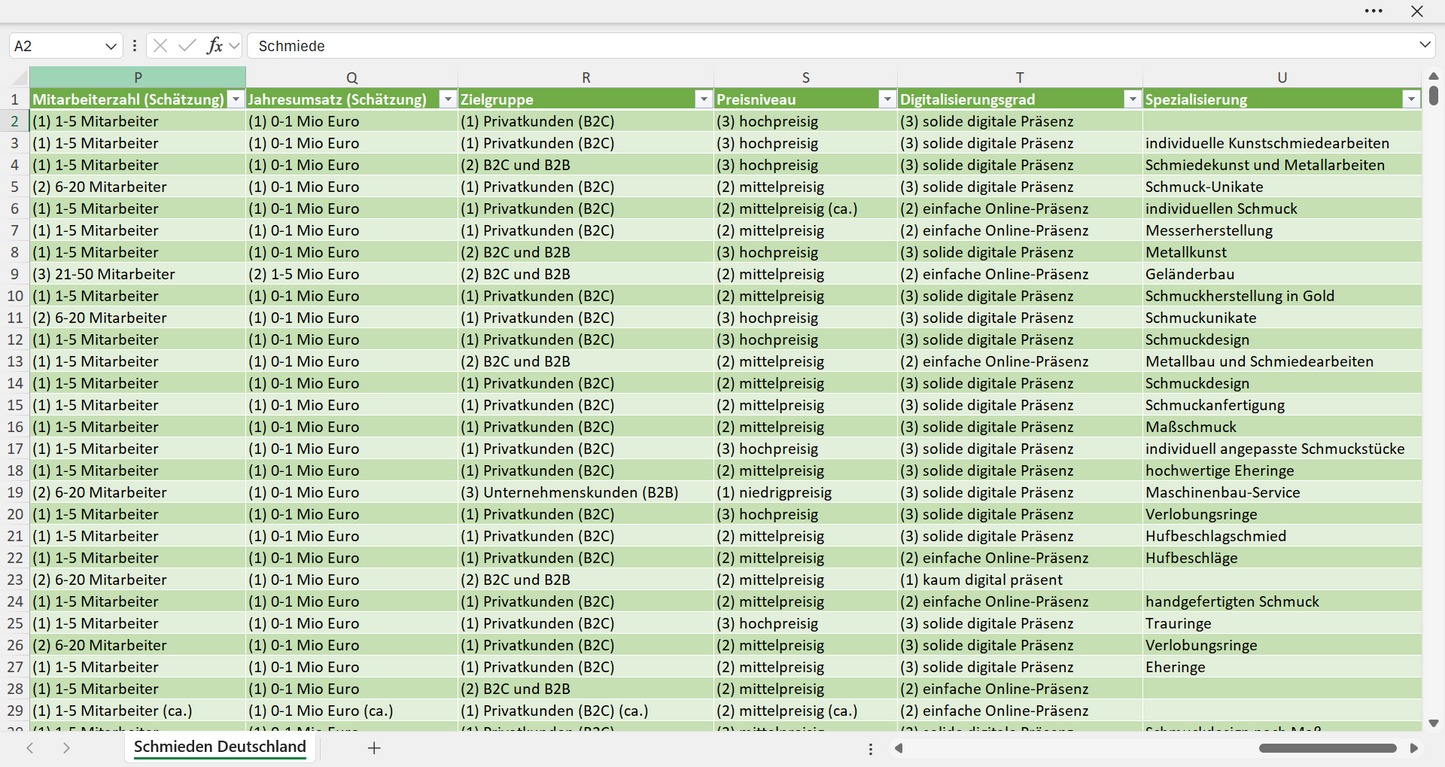
Task: Select cell '(1) niedrigpreisig'
Action: pos(805,492)
